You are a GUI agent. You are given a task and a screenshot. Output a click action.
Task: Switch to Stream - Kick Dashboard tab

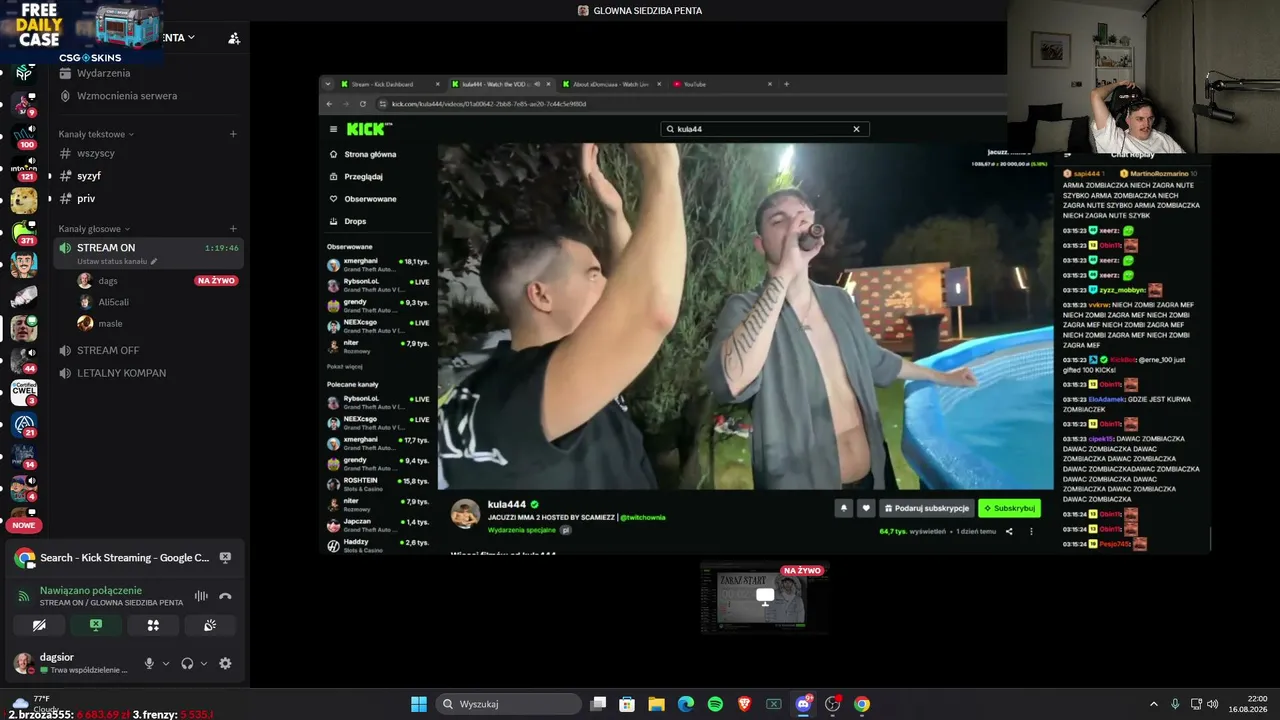coord(388,84)
